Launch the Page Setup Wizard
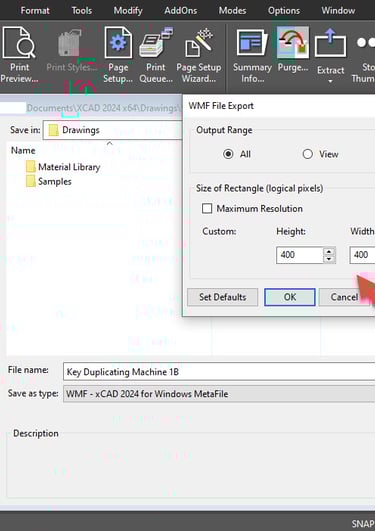Viewport: 375px width, 531px height. (199, 56)
